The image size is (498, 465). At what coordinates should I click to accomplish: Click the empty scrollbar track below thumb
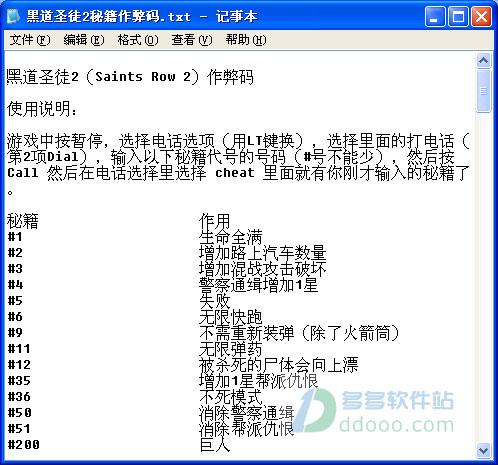(x=483, y=277)
